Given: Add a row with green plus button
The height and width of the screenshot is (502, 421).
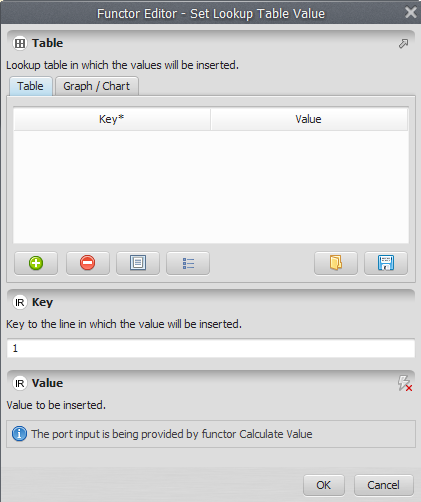Looking at the screenshot, I should click(x=36, y=263).
